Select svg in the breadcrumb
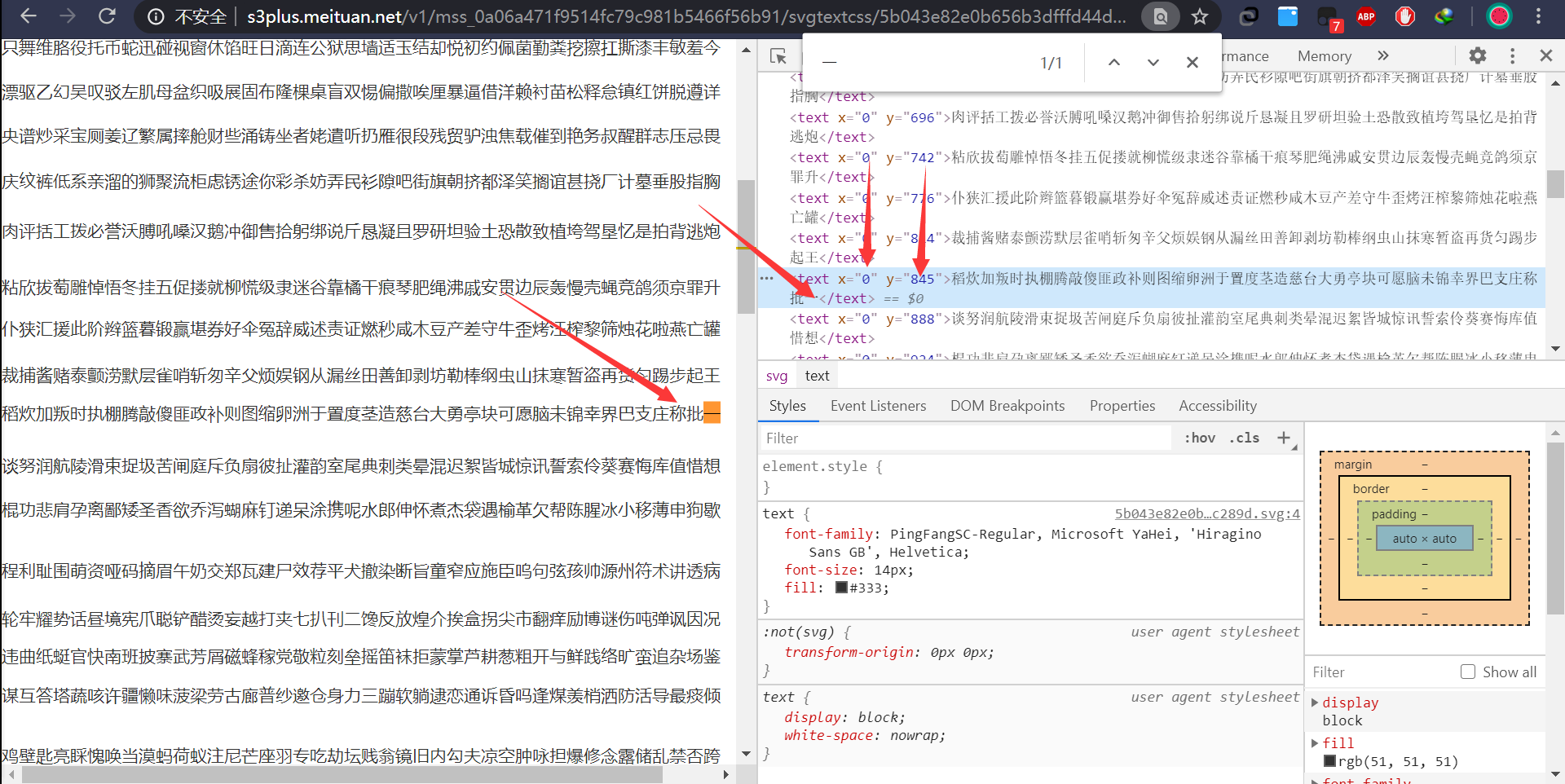Image resolution: width=1565 pixels, height=784 pixels. 777,376
